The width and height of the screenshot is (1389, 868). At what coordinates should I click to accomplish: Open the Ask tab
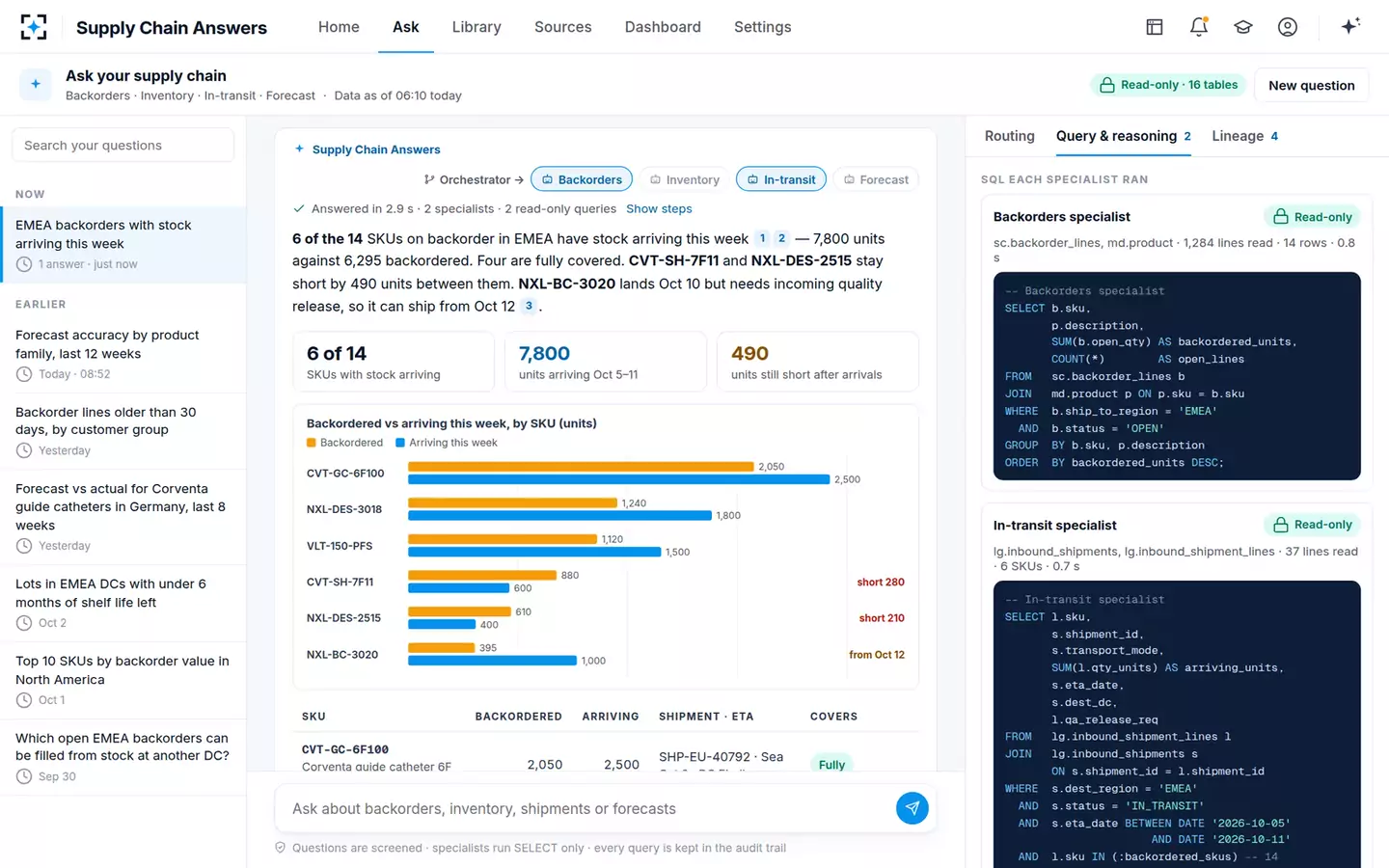[405, 27]
